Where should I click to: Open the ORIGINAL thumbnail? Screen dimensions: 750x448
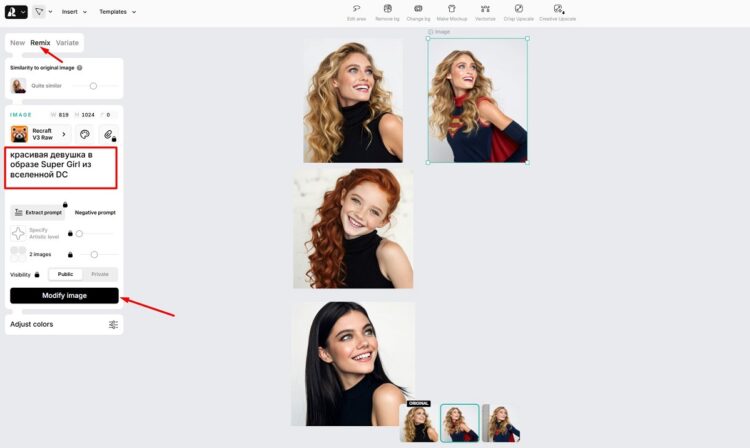(419, 423)
